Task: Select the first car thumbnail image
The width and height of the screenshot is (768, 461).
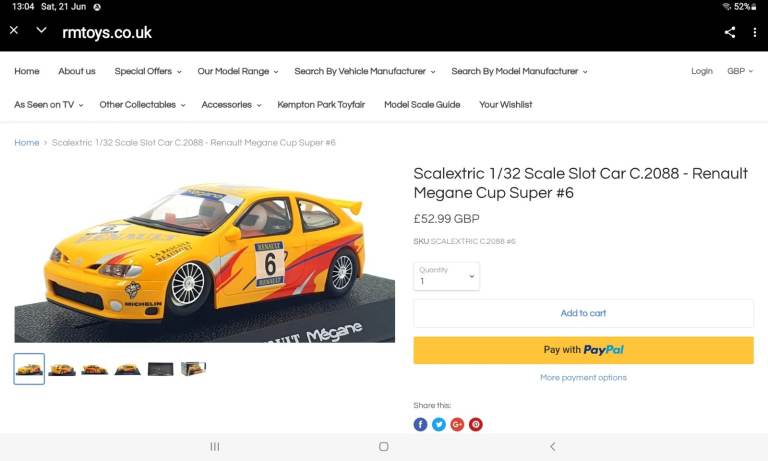Action: click(x=29, y=369)
